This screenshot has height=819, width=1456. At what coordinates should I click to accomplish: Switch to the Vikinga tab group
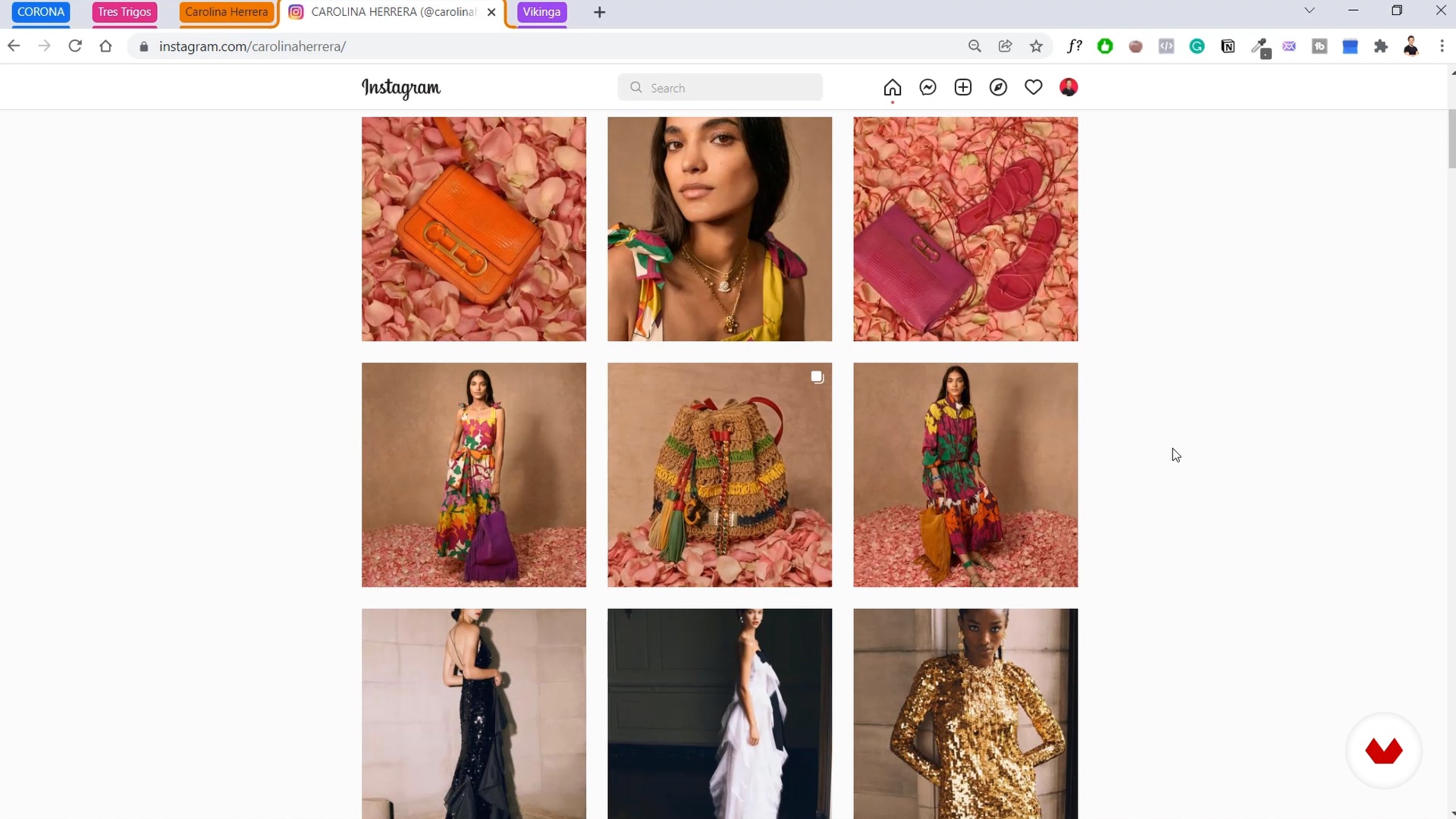click(541, 12)
